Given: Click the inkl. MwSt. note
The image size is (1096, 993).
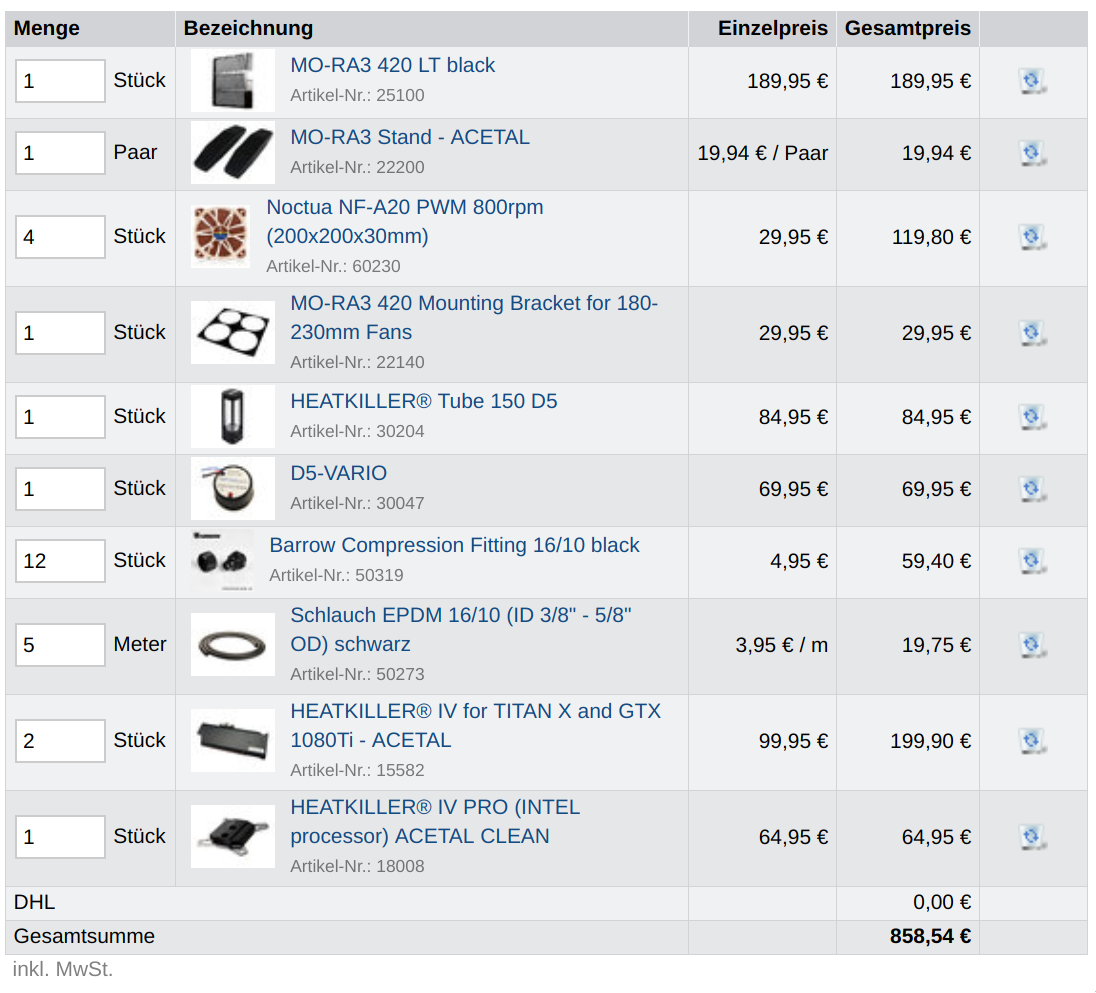Looking at the screenshot, I should click(63, 969).
